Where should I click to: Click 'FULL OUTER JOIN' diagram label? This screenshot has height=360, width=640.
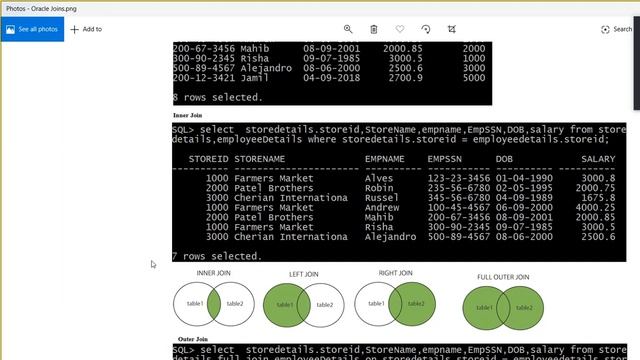[x=503, y=277]
